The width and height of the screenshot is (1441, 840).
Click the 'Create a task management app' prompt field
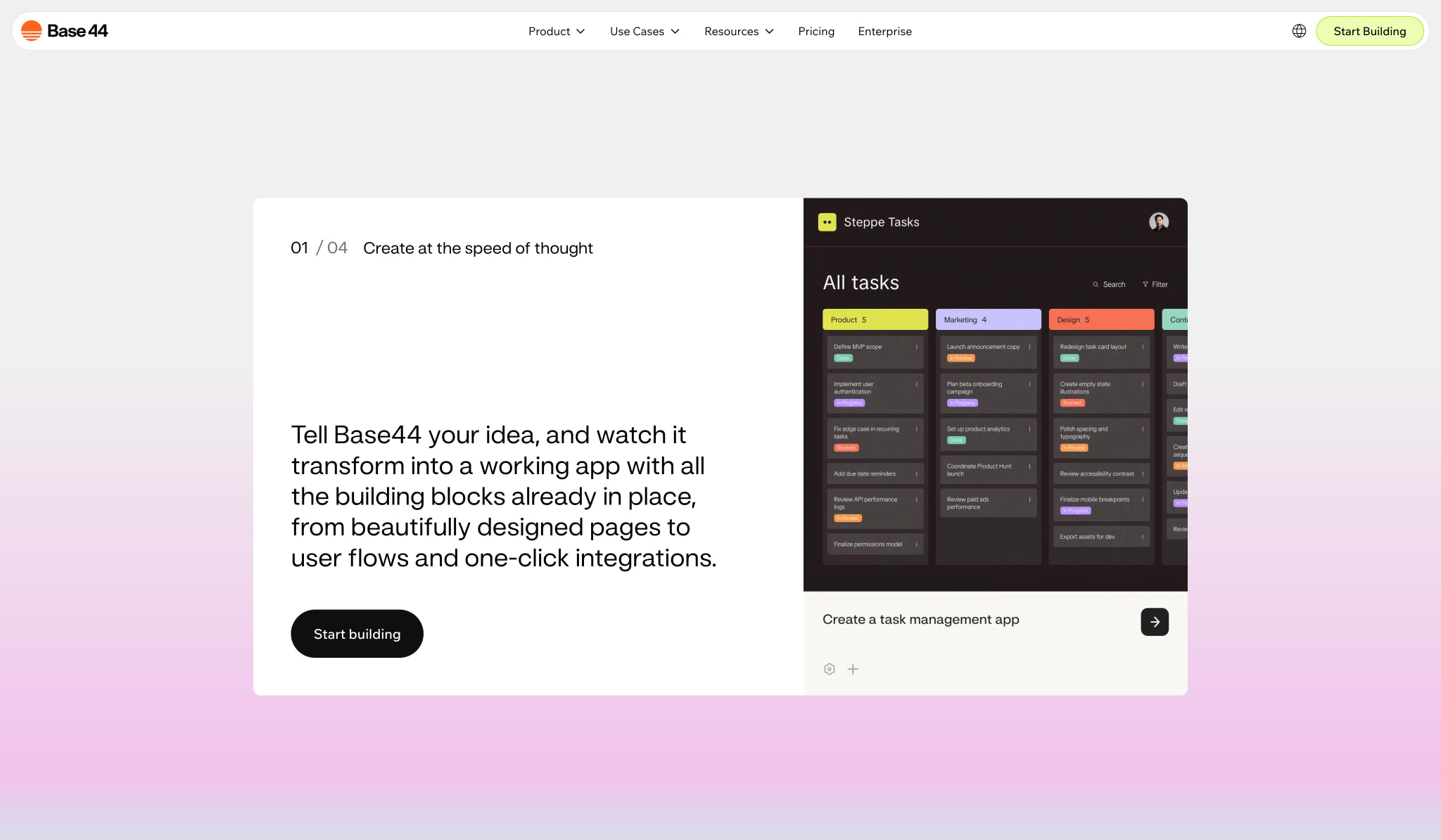tap(920, 620)
